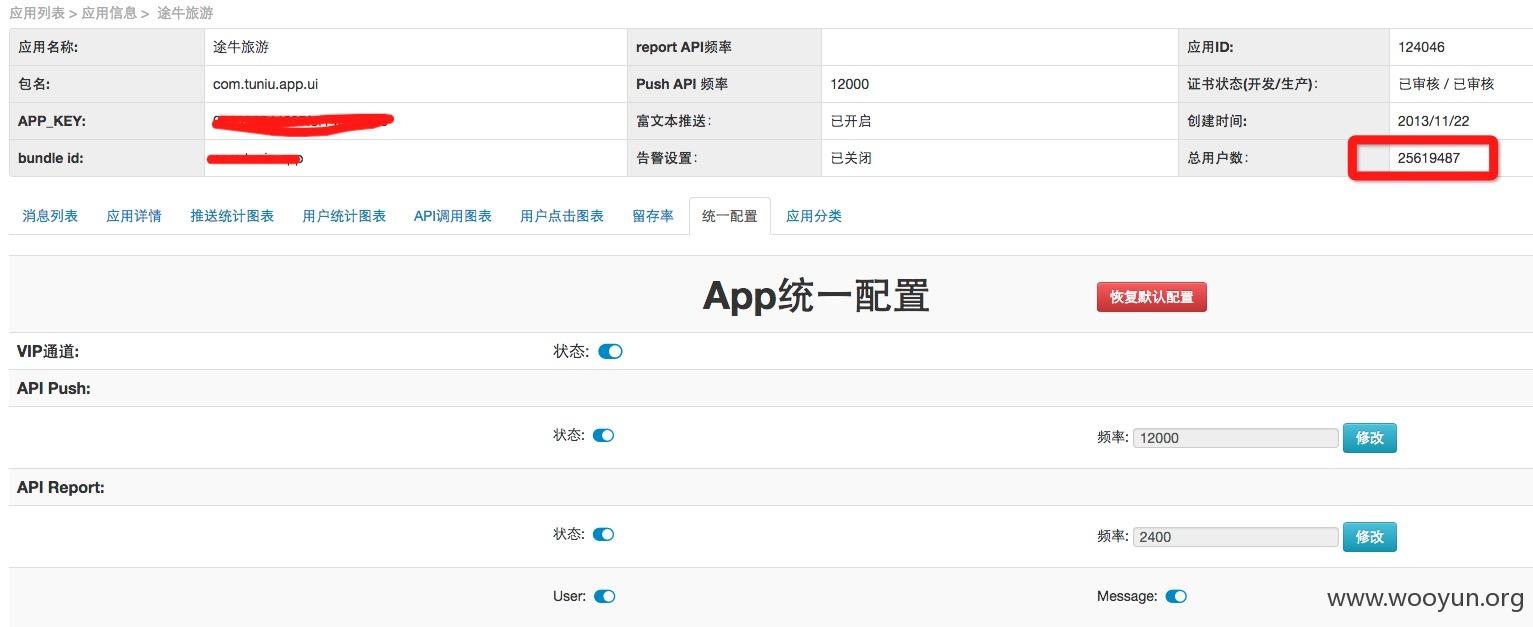
Task: Toggle the VIP通道 status switch
Action: click(610, 352)
